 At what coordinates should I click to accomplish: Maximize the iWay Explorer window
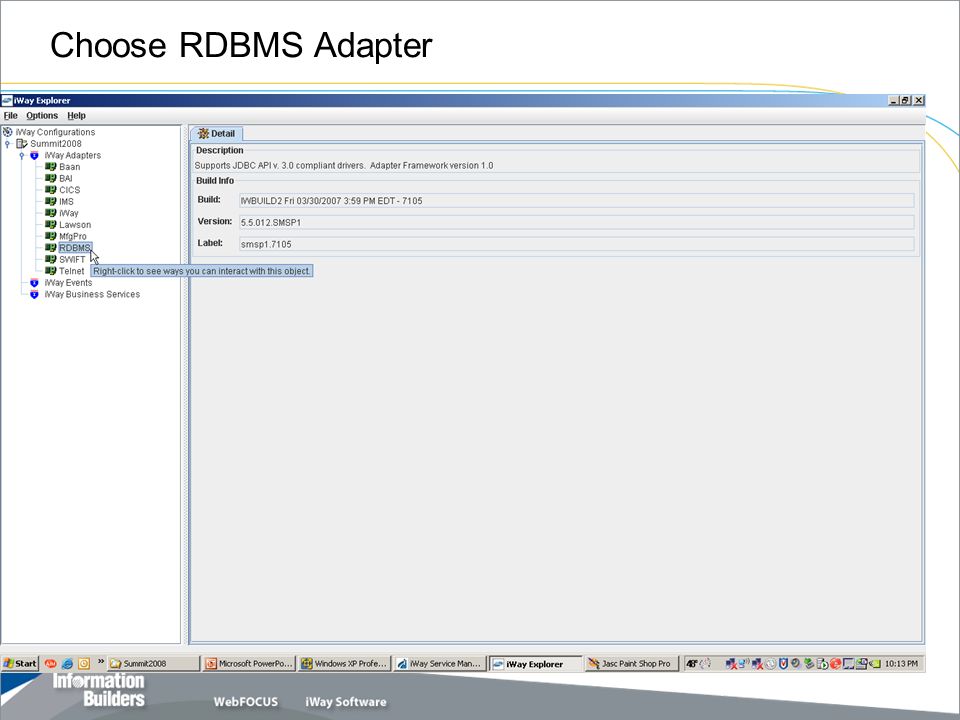point(906,100)
